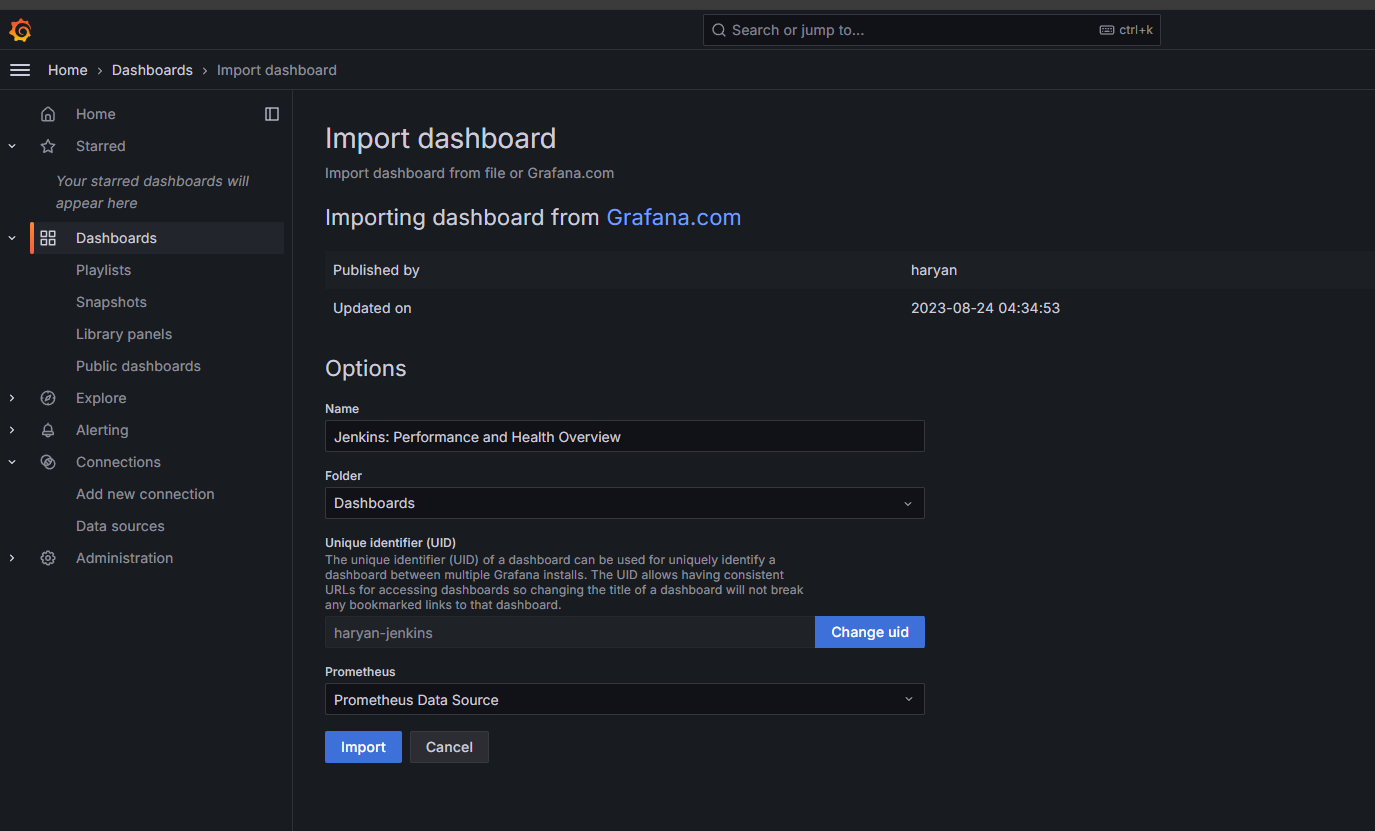1375x831 pixels.
Task: Click the Starred star icon
Action: click(48, 146)
